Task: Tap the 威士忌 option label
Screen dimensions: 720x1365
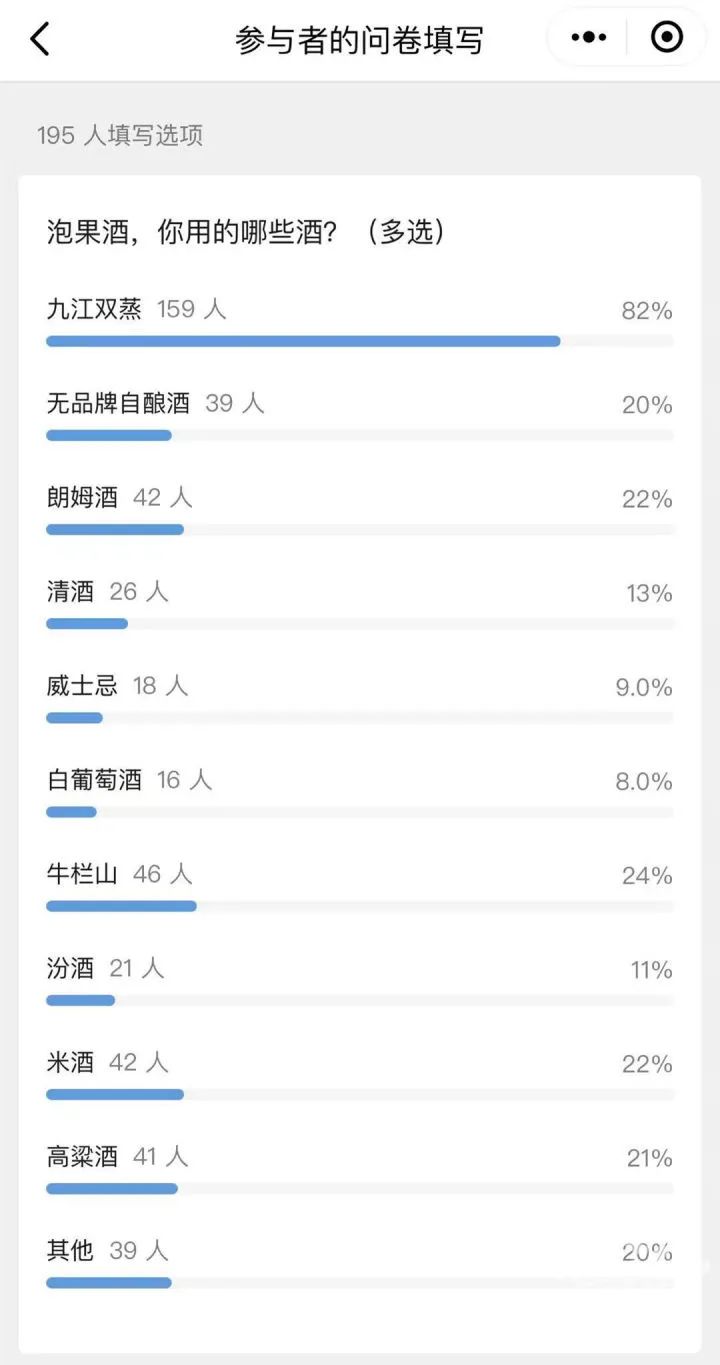Action: pyautogui.click(x=82, y=686)
